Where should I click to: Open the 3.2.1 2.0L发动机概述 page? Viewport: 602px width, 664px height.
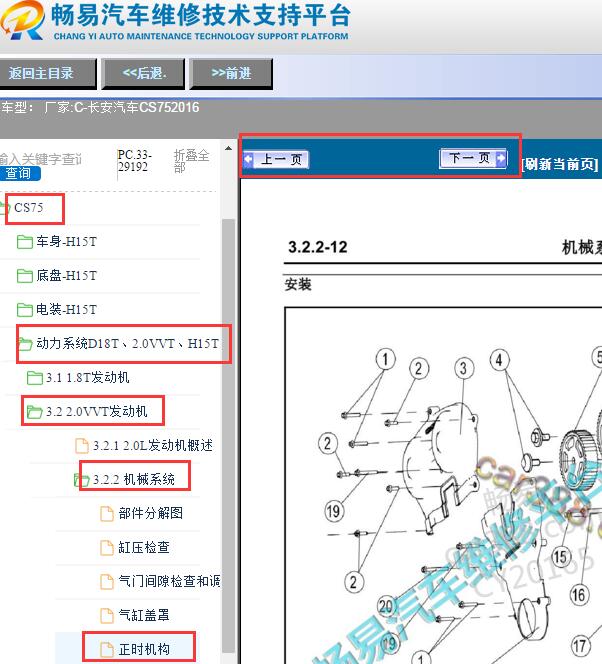coord(153,445)
